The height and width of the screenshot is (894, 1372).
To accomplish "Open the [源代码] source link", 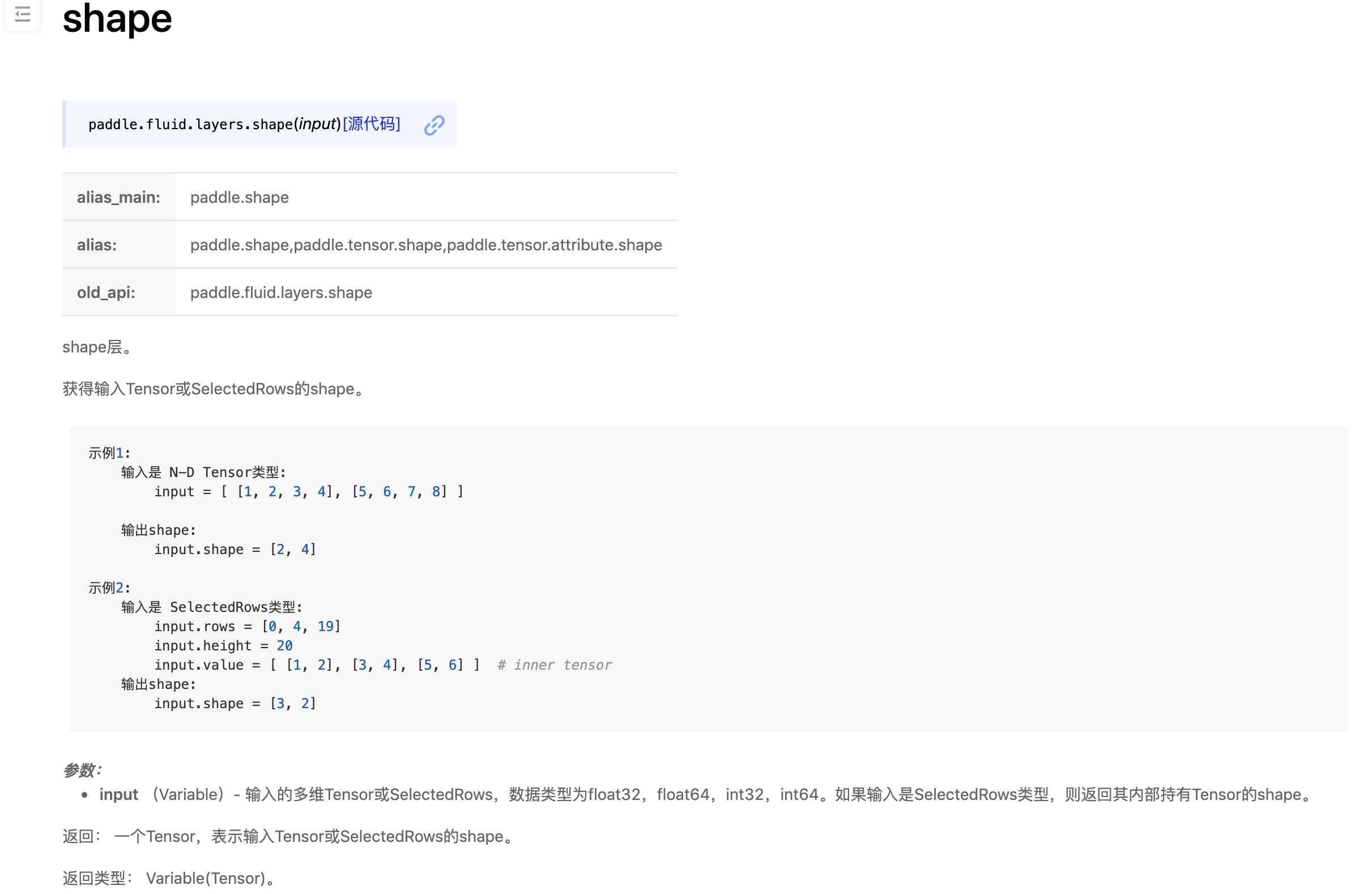I will coord(371,124).
